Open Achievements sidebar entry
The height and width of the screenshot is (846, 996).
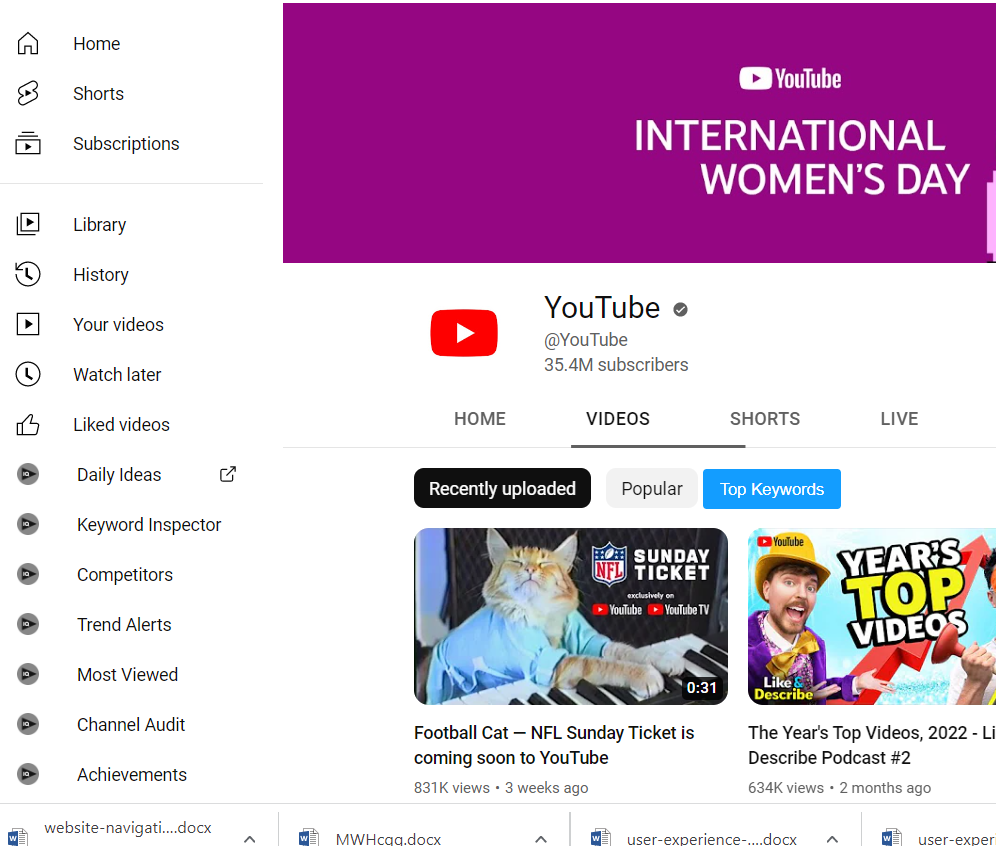(131, 775)
